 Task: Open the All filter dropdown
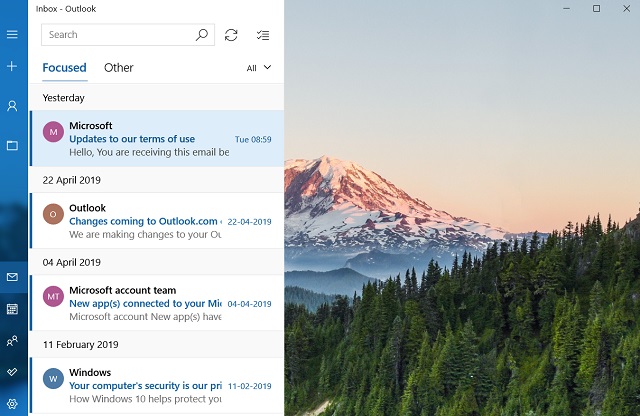[258, 68]
